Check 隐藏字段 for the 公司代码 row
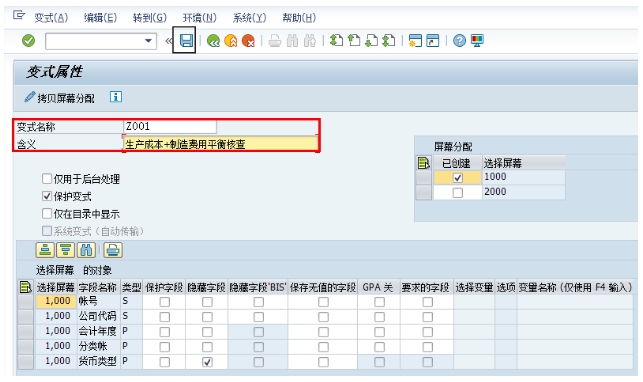The width and height of the screenshot is (643, 382). coord(207,317)
